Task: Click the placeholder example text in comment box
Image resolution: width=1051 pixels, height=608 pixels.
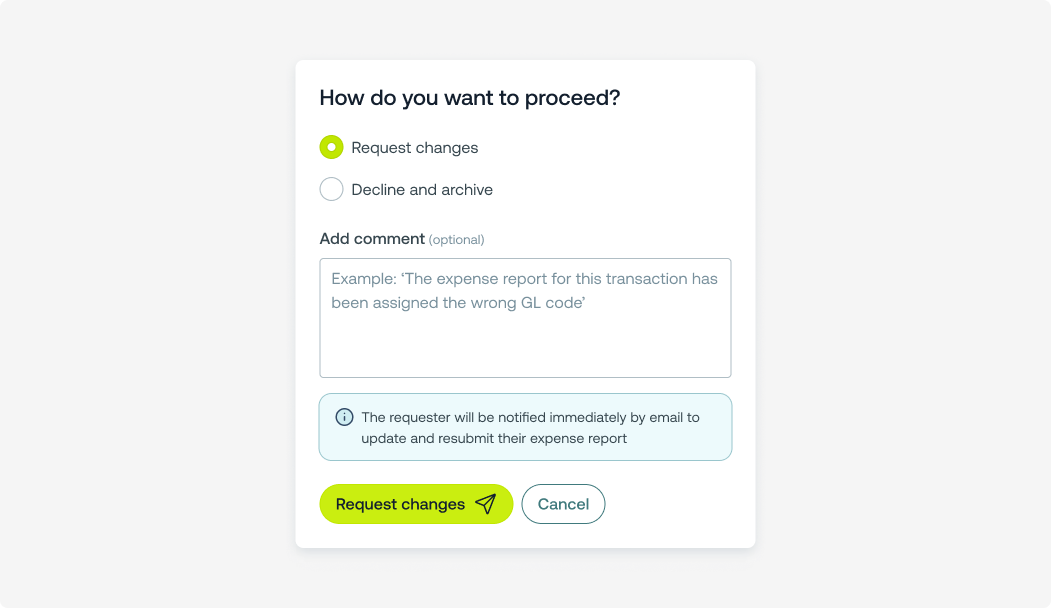Action: click(524, 279)
